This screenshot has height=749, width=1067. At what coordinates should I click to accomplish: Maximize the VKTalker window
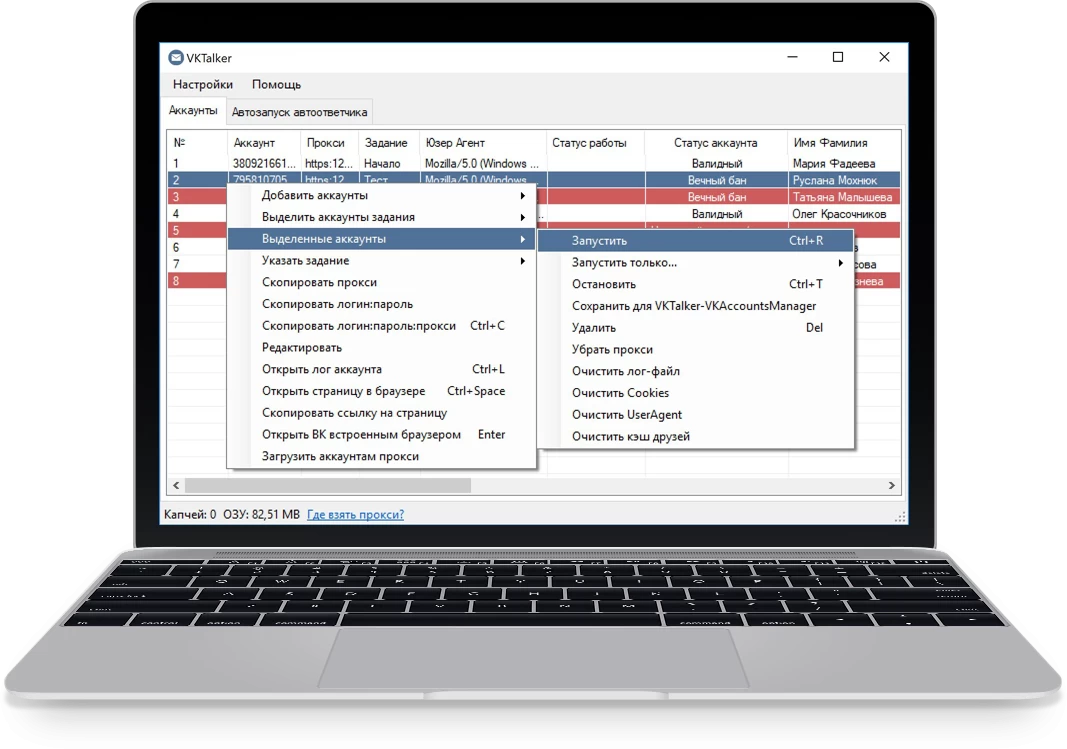[x=838, y=57]
